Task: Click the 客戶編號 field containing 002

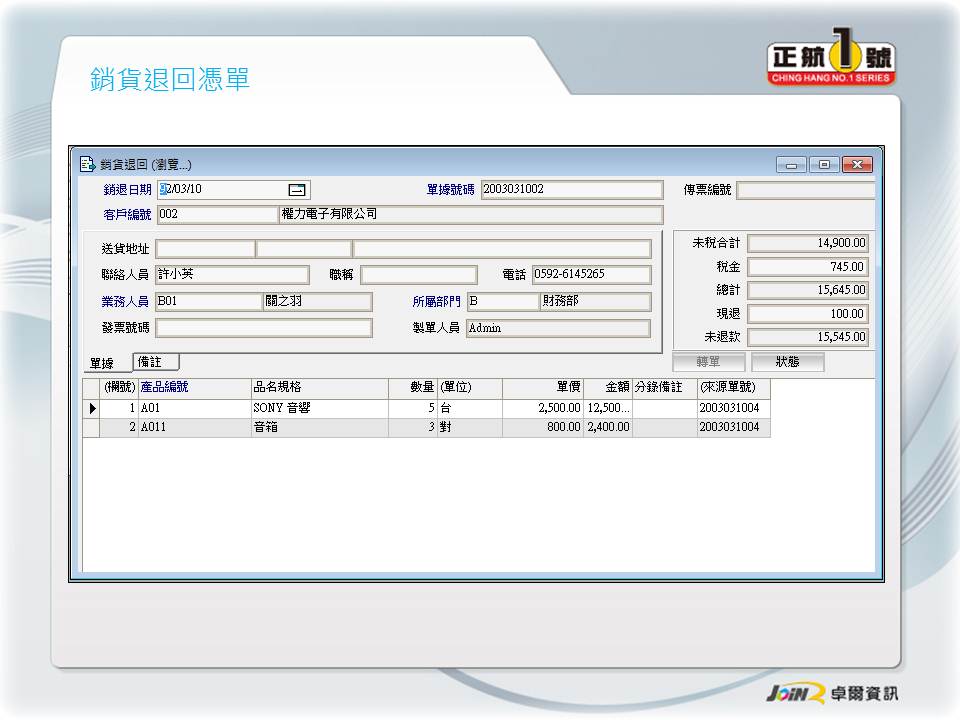Action: pyautogui.click(x=216, y=214)
